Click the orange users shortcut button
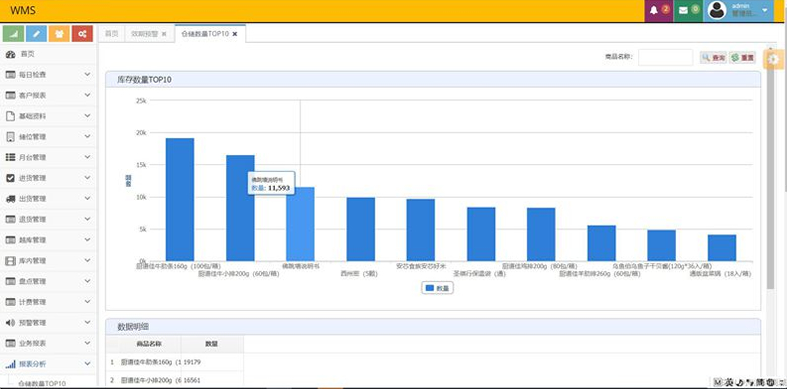This screenshot has width=787, height=389. [x=59, y=34]
